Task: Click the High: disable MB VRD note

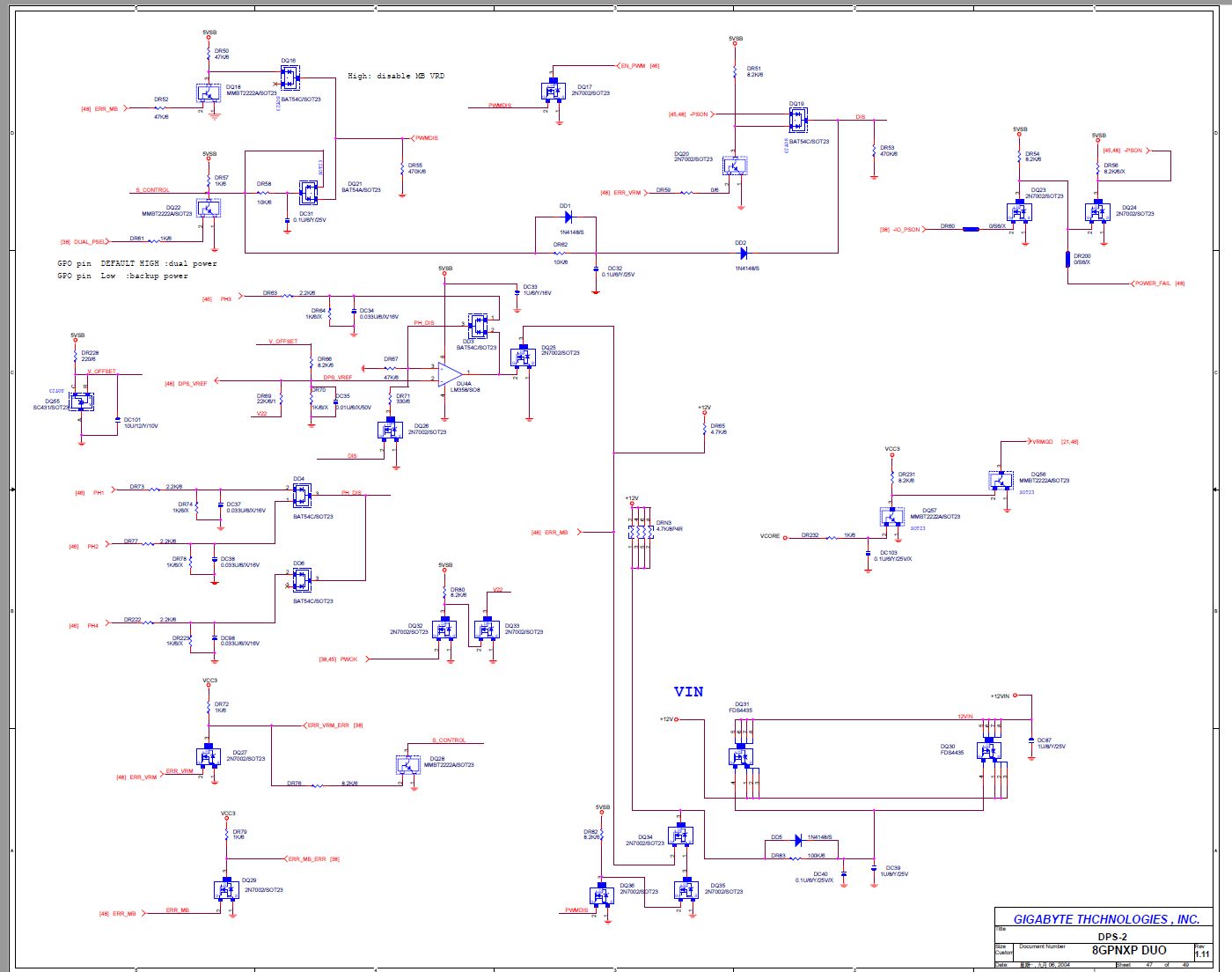Action: [396, 76]
